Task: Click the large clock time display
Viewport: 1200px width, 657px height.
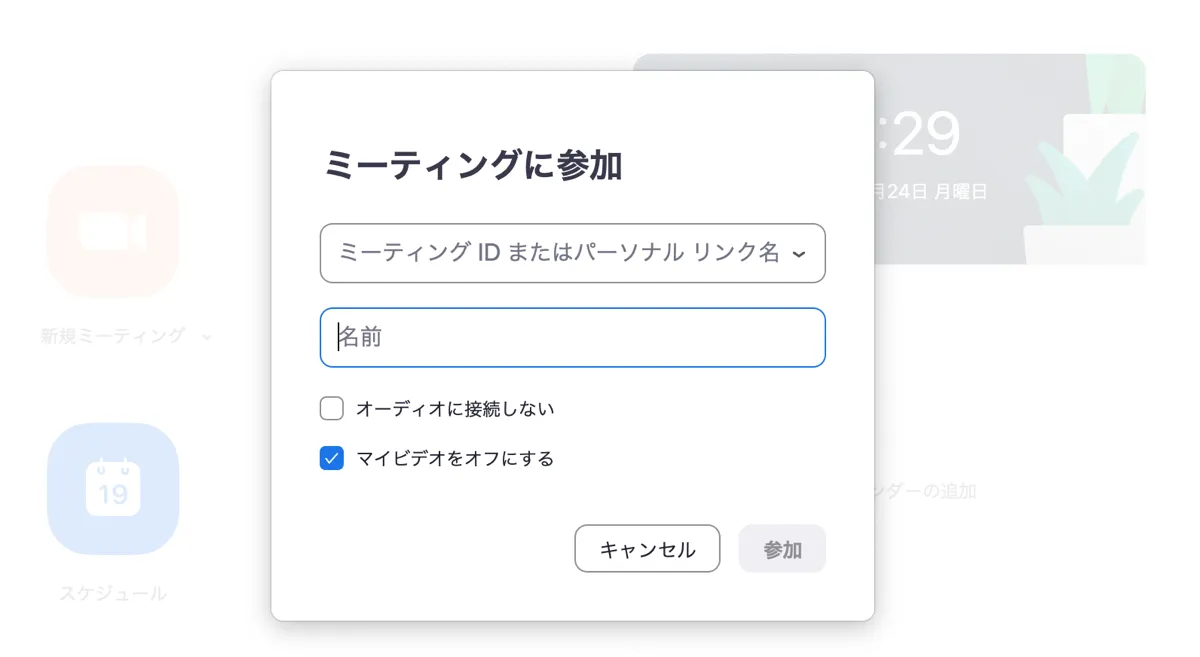Action: pos(918,134)
